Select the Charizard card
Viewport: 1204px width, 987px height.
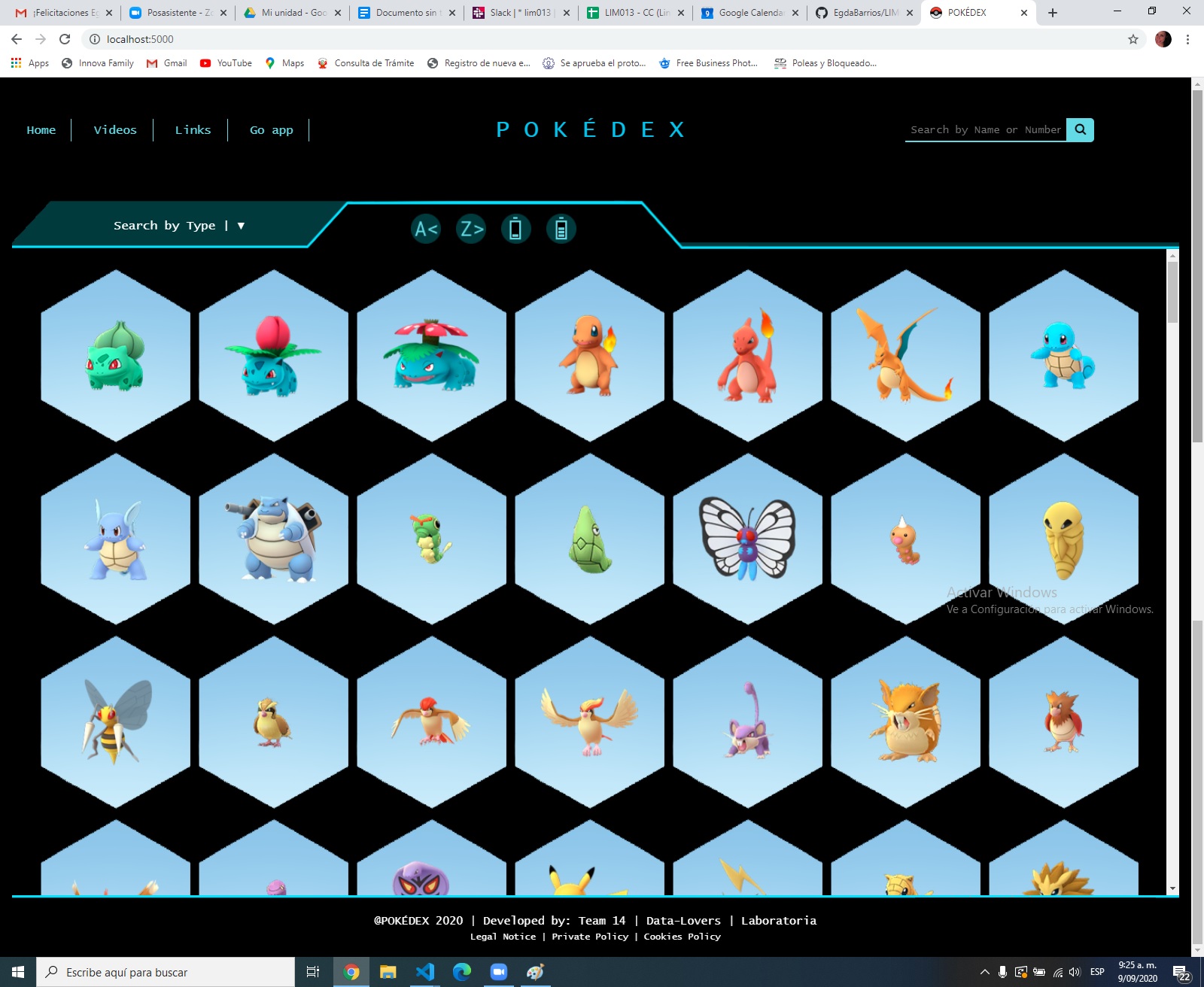coord(906,355)
